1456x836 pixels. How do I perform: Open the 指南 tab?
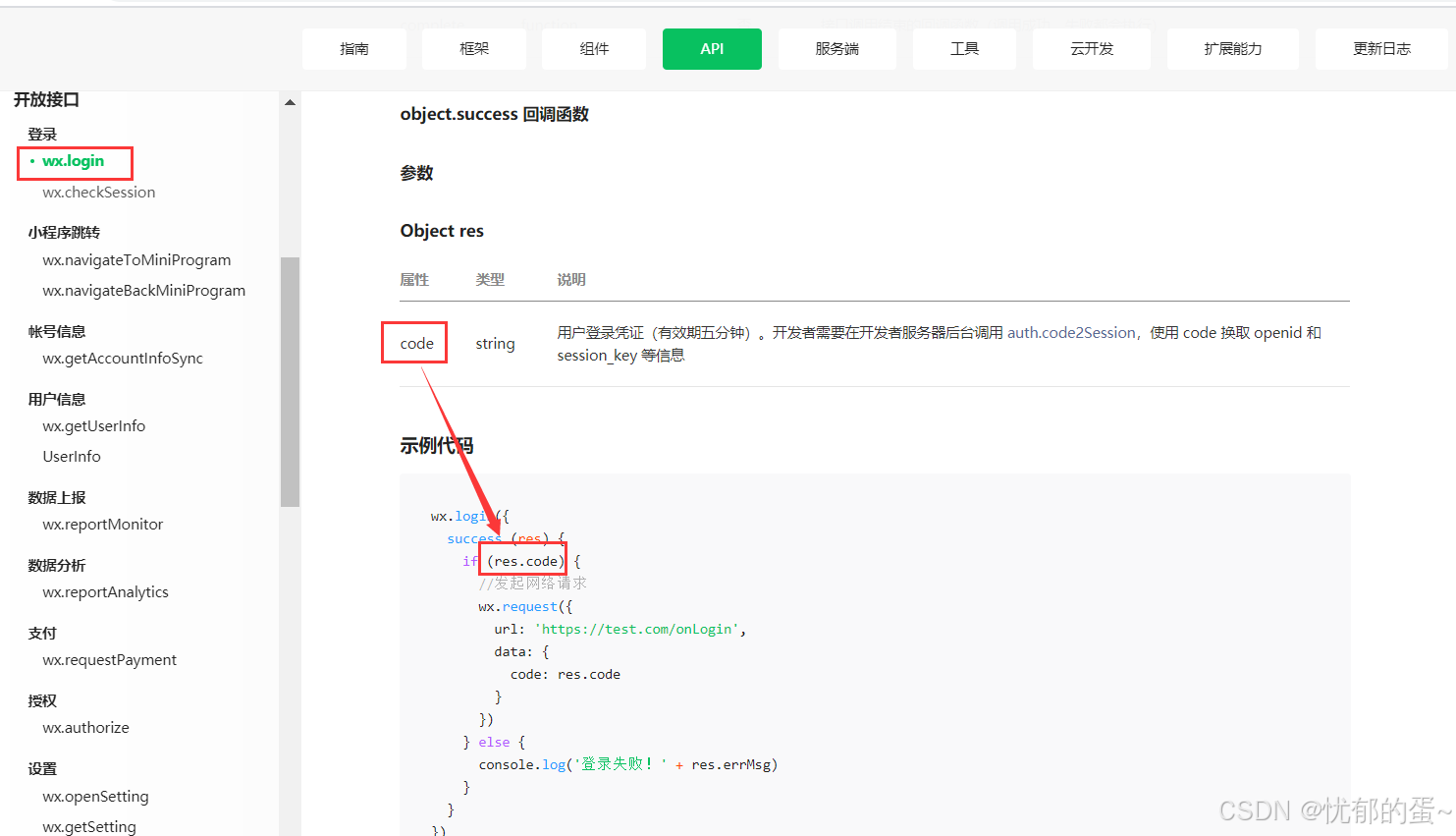click(x=354, y=49)
